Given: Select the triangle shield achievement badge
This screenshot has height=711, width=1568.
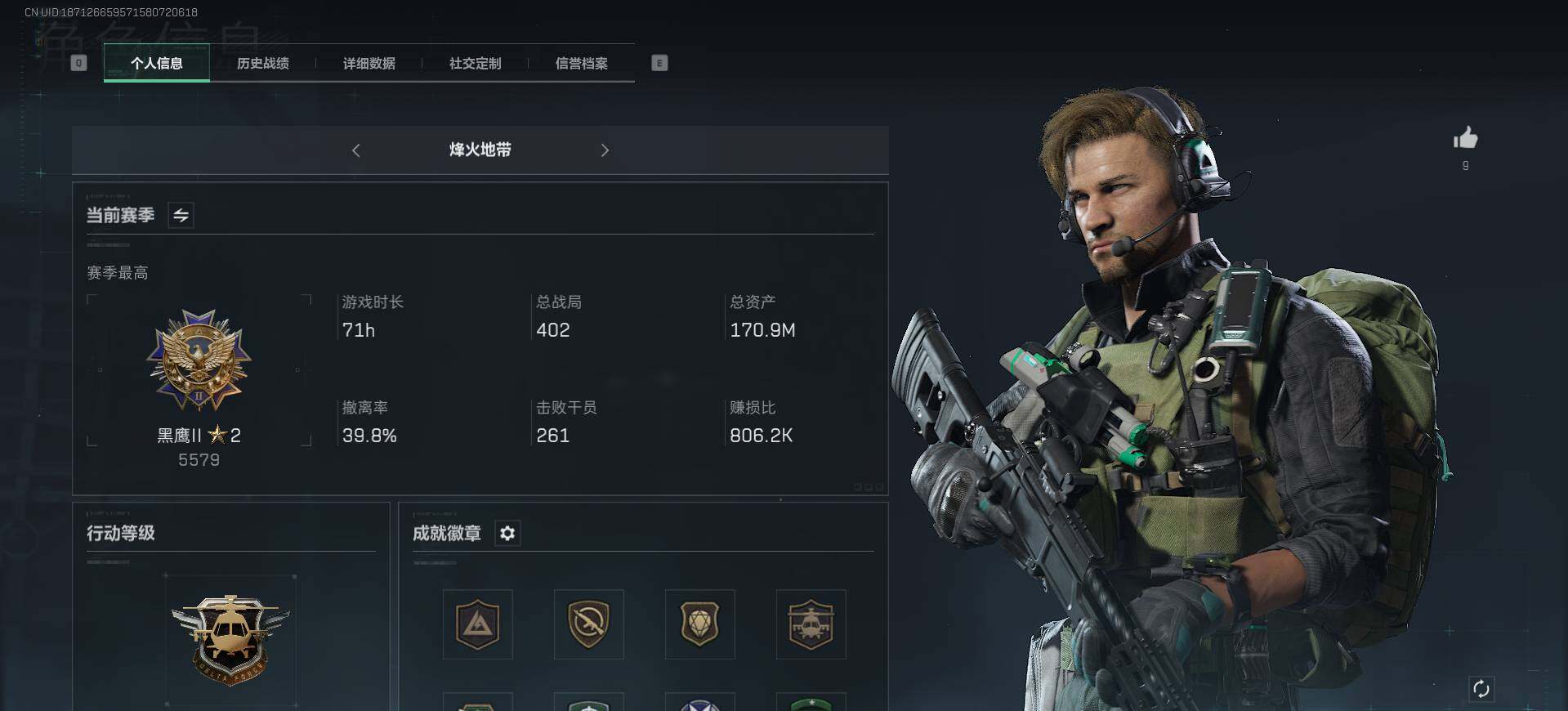Looking at the screenshot, I should (x=478, y=624).
